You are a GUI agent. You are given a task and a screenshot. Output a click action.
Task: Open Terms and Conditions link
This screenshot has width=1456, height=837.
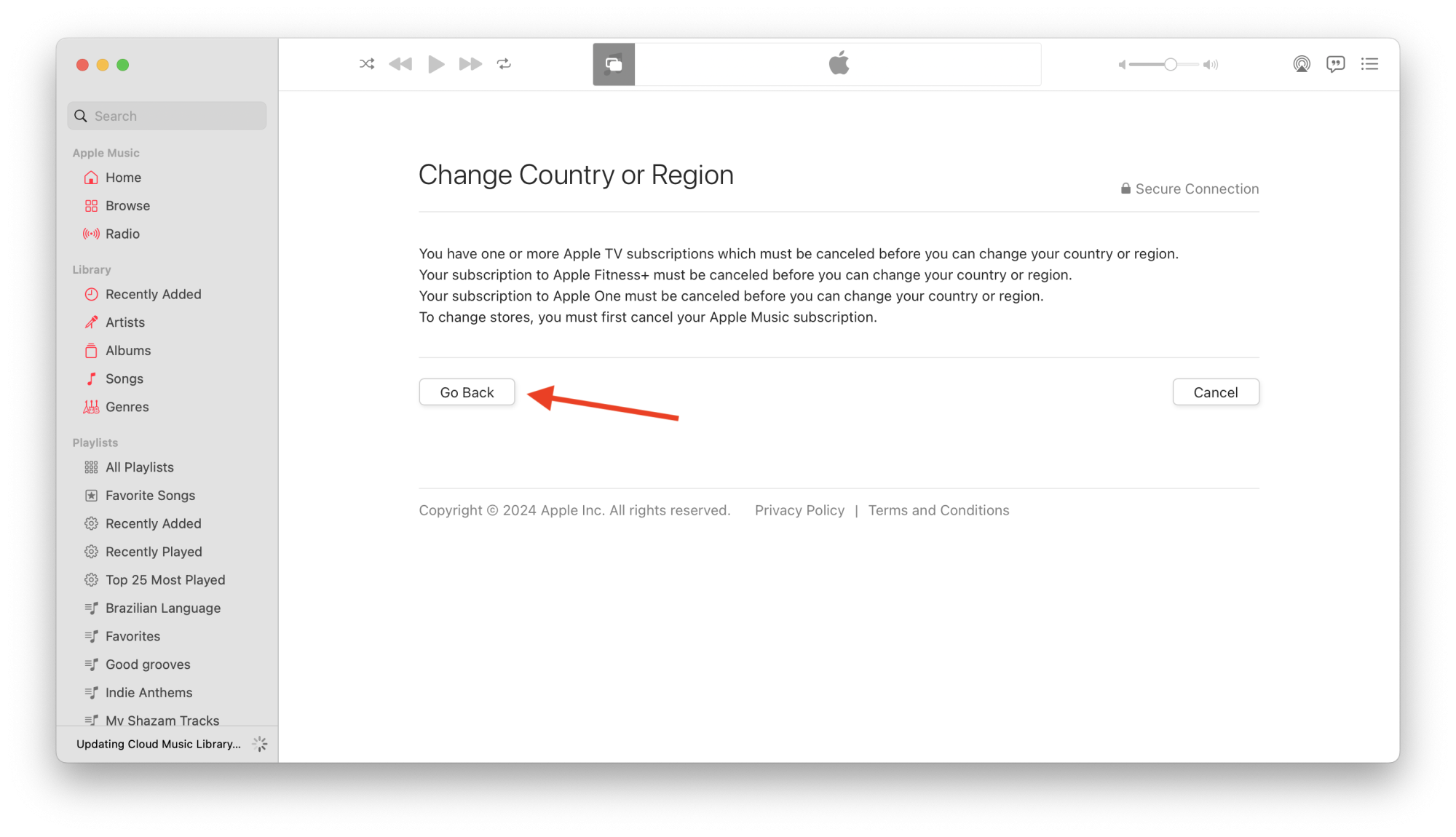pos(938,510)
